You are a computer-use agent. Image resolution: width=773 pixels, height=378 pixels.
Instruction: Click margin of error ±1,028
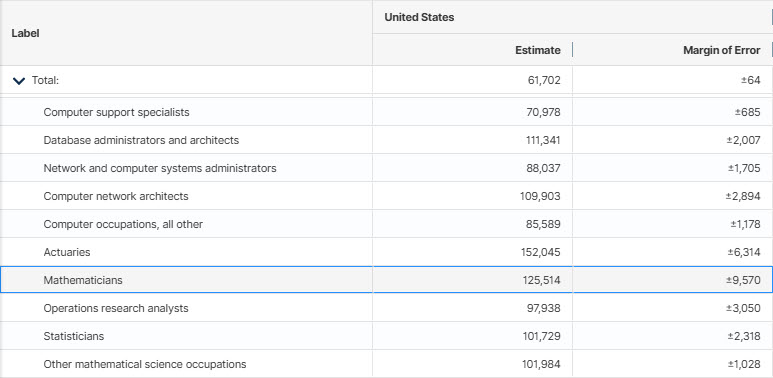pyautogui.click(x=745, y=364)
